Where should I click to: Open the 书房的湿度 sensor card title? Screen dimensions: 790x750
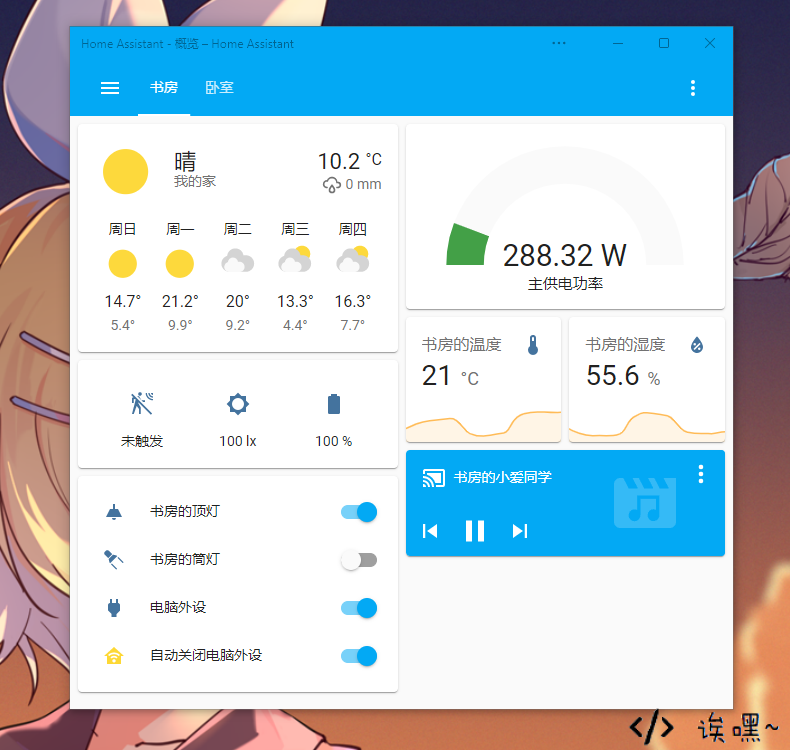625,345
